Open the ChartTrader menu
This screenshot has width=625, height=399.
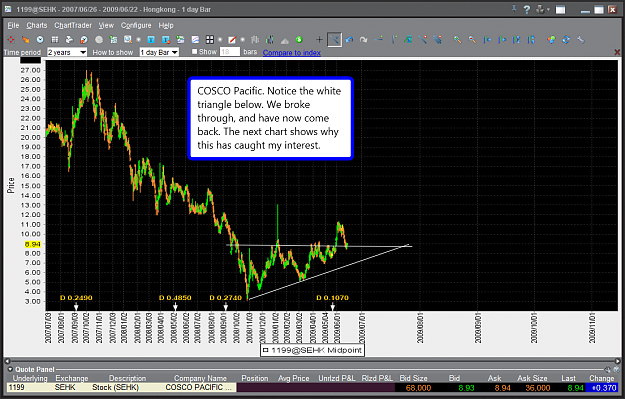click(73, 25)
